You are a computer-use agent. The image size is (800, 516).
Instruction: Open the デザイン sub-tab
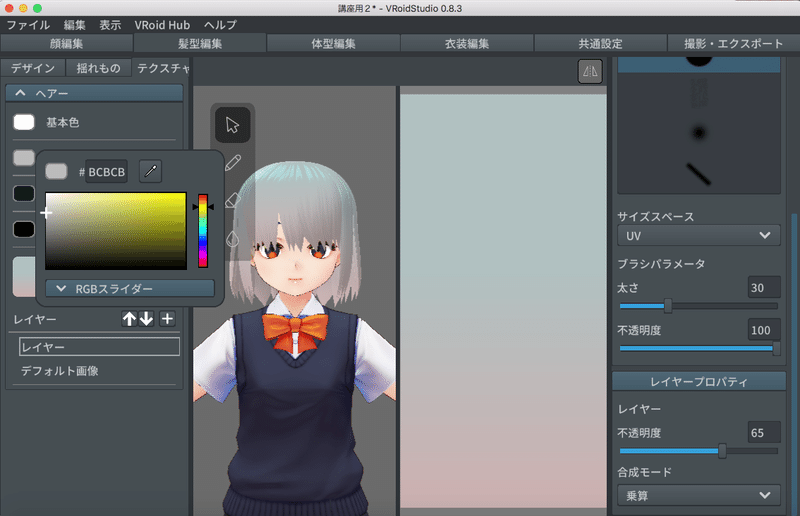(33, 68)
